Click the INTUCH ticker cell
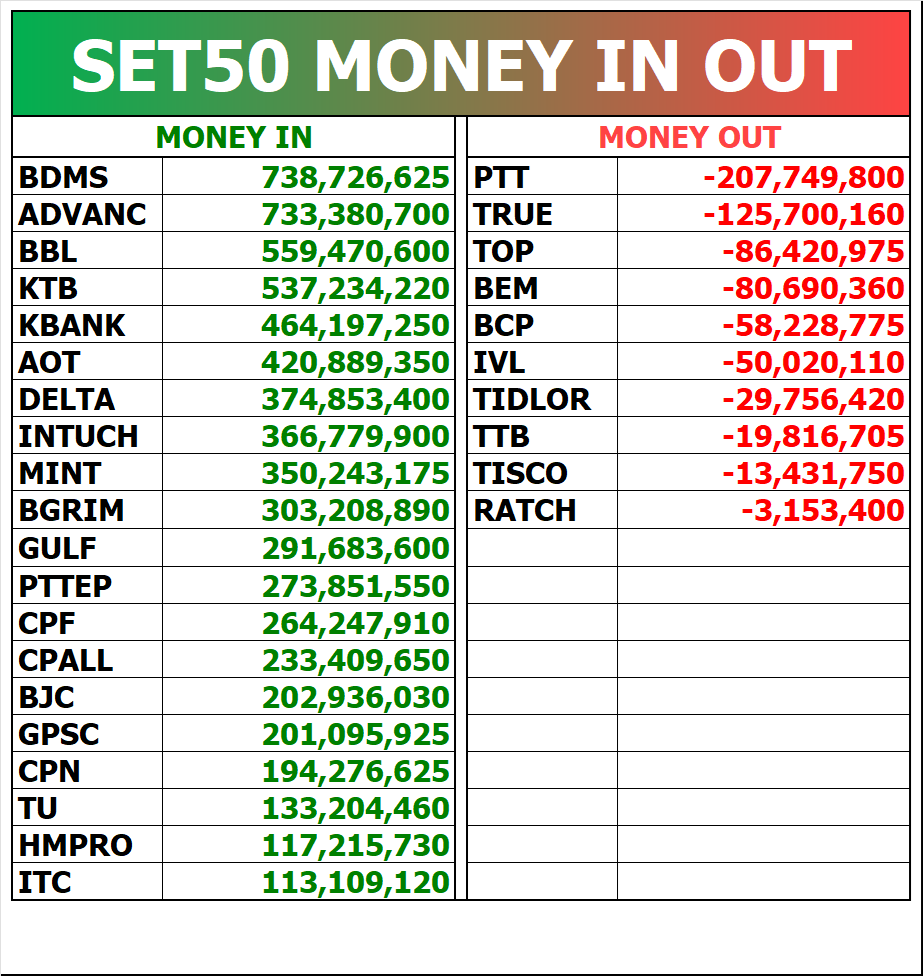 coord(88,436)
